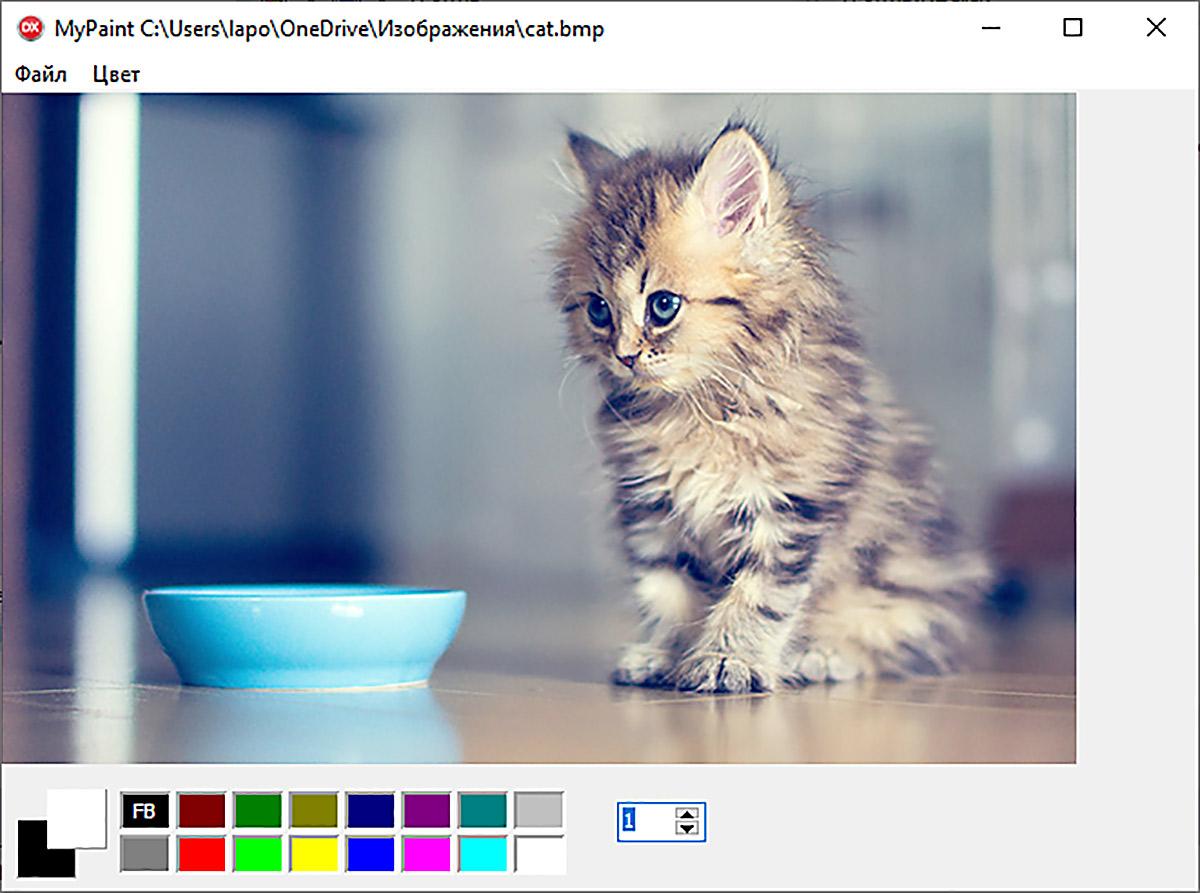Decrease brush size with down arrow
Screen dimensions: 1200x893
tap(686, 829)
